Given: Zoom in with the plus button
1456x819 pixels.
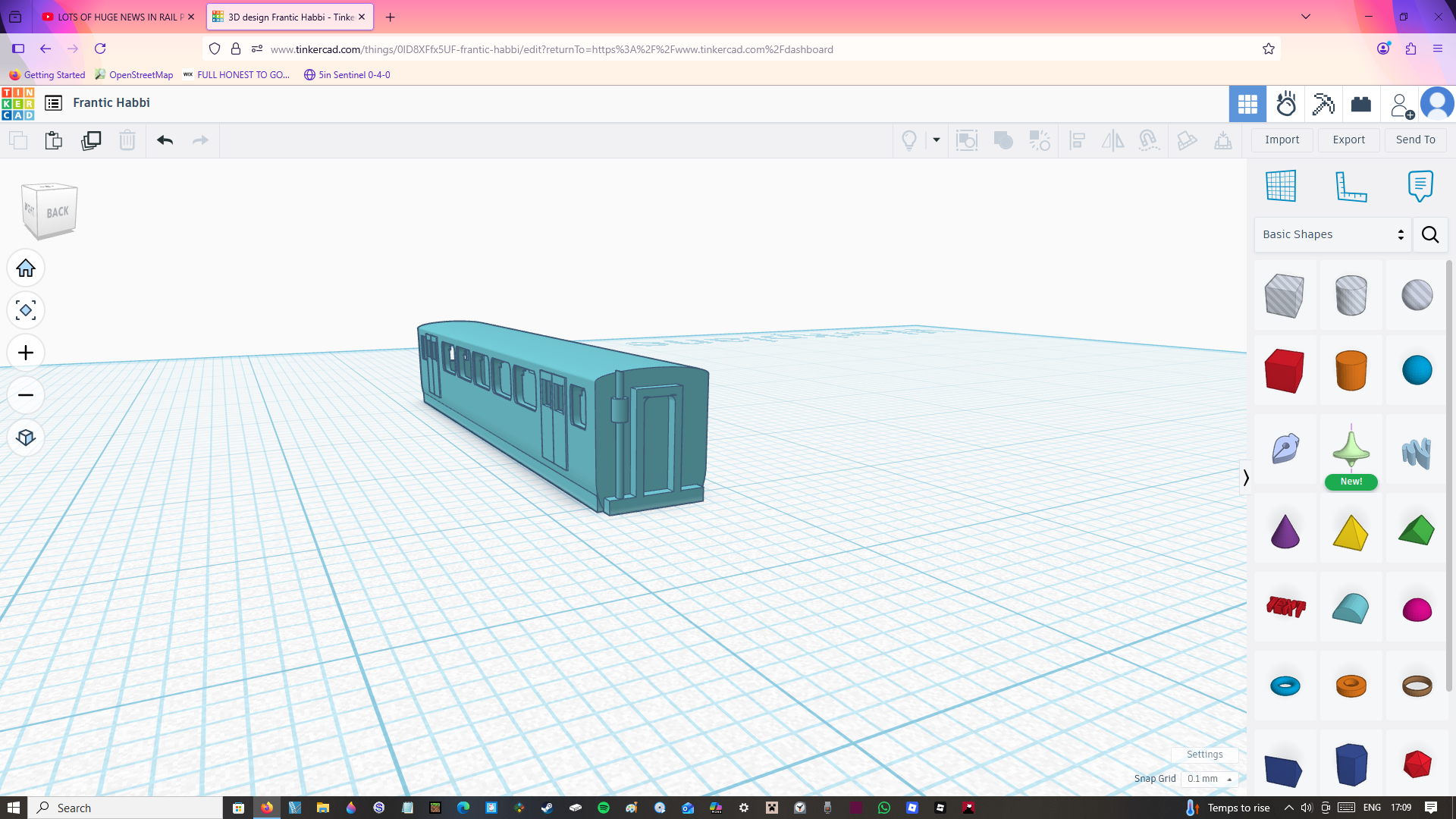Looking at the screenshot, I should point(26,353).
